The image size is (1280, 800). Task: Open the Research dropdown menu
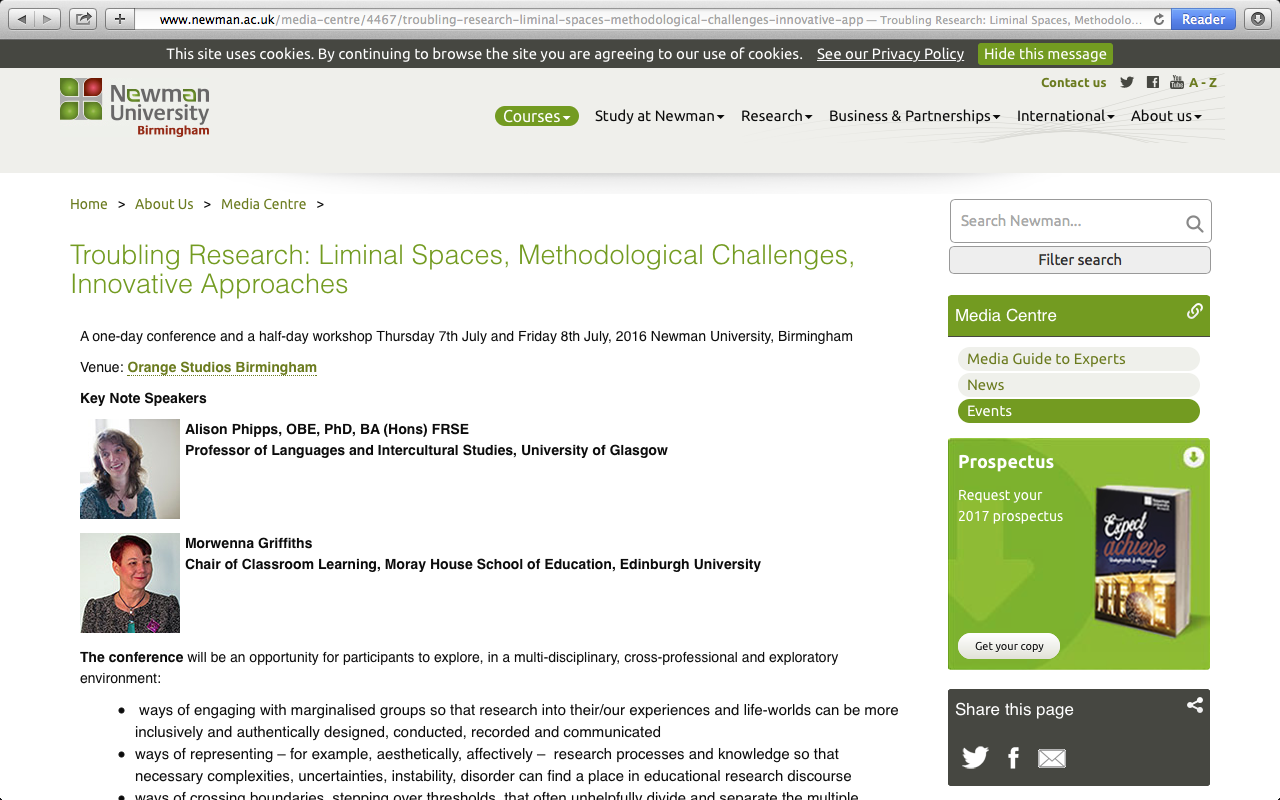[776, 116]
